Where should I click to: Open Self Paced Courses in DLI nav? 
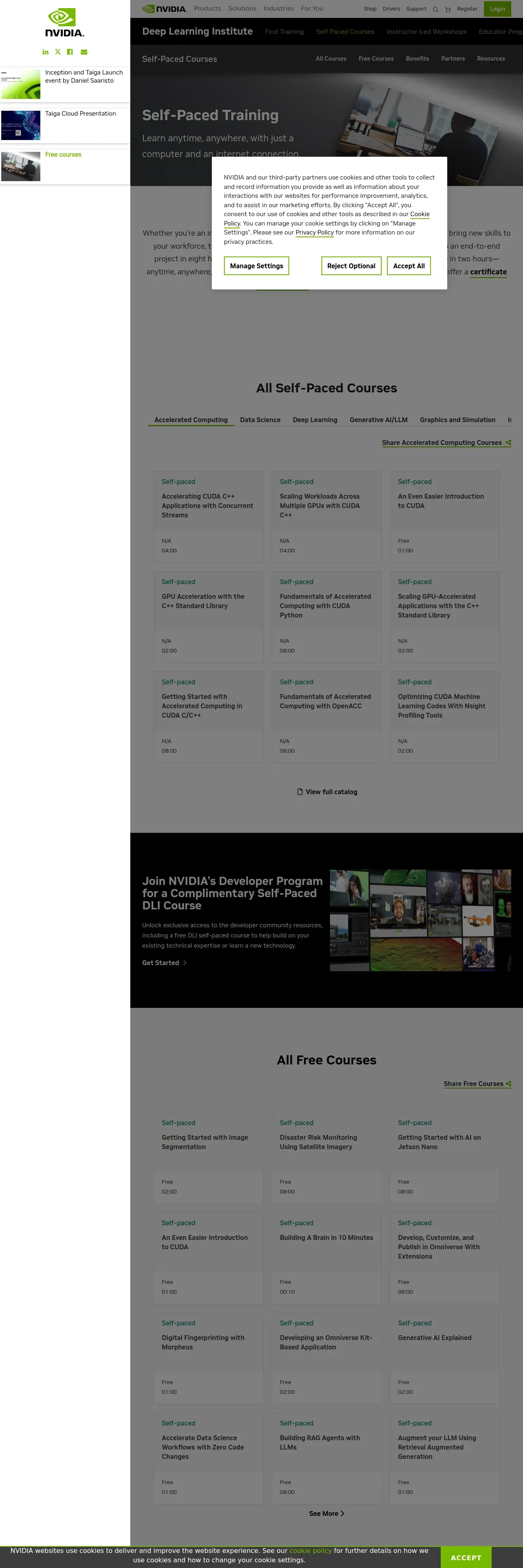pos(345,32)
